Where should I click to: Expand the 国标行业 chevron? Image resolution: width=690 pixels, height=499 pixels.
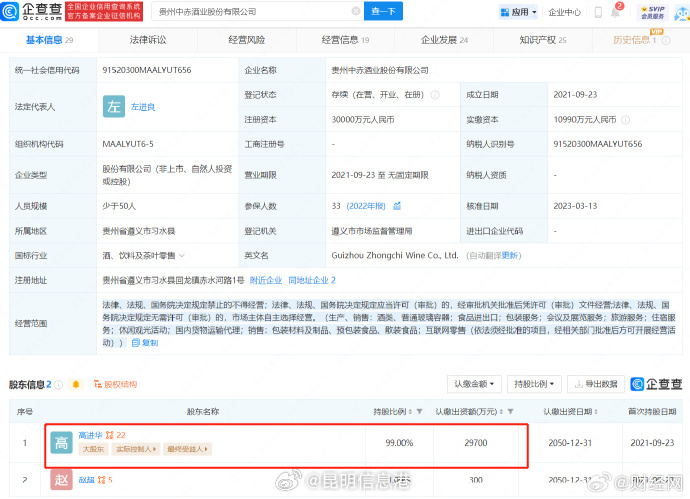[x=182, y=256]
